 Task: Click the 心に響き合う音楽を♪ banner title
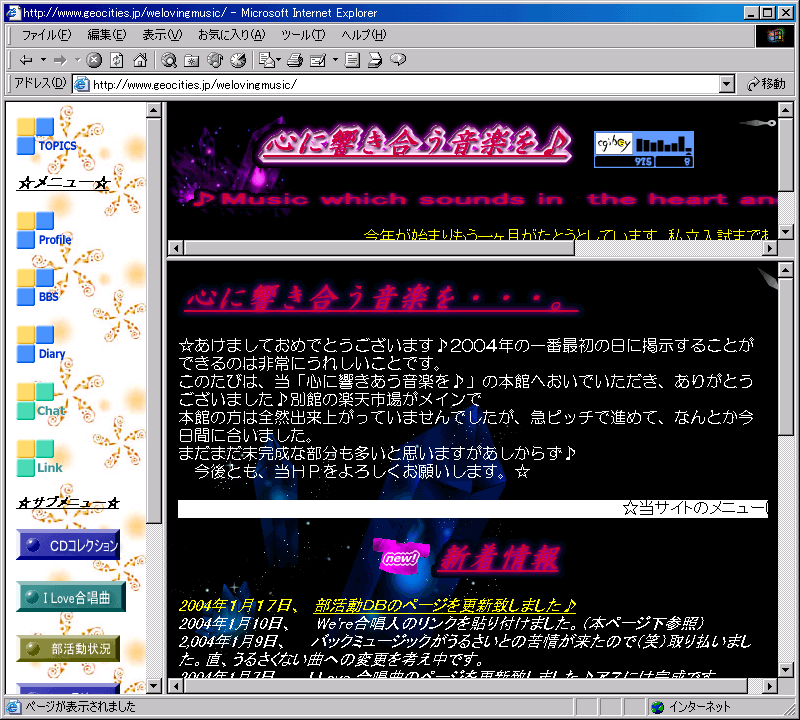point(416,143)
